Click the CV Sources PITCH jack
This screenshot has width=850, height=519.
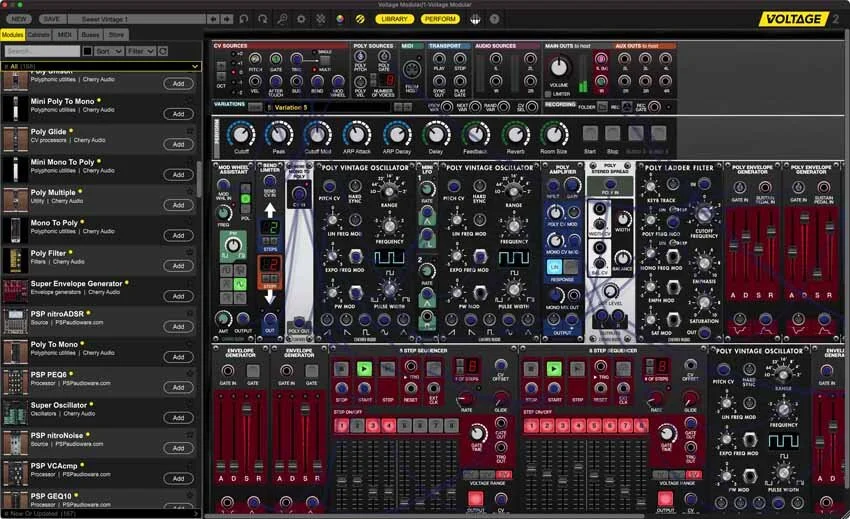(x=255, y=59)
